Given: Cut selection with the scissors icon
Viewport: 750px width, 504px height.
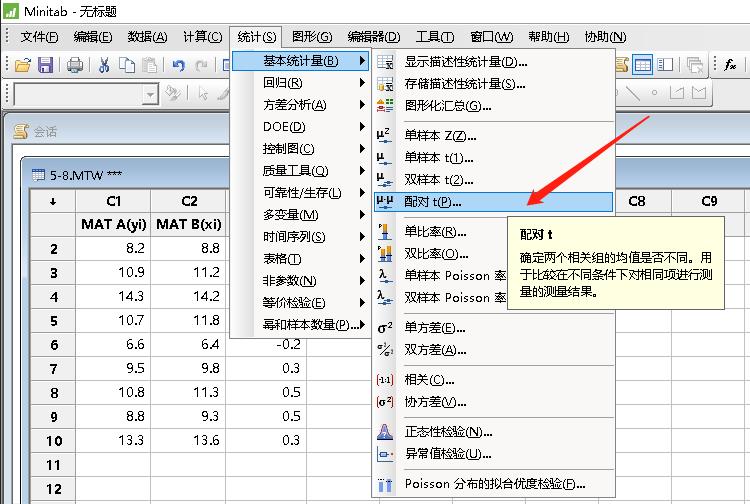Looking at the screenshot, I should coord(104,65).
